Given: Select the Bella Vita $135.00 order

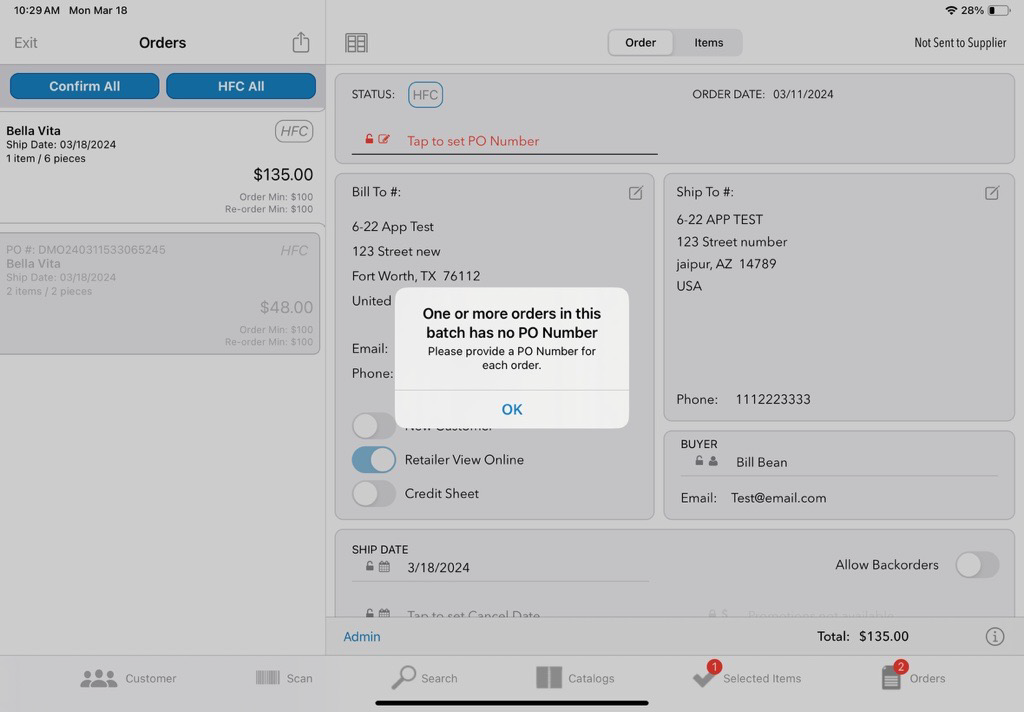Looking at the screenshot, I should point(160,168).
